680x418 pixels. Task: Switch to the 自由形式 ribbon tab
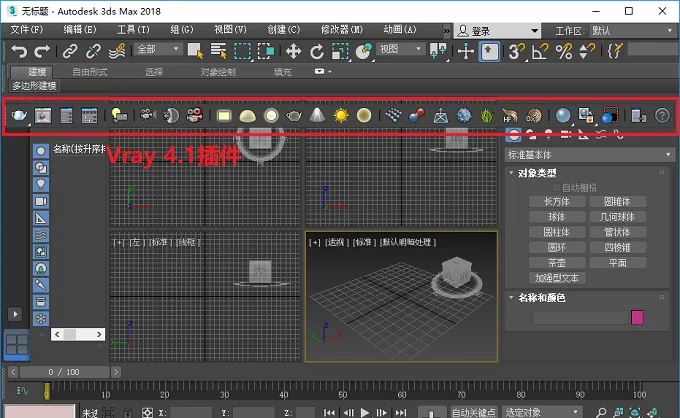tap(90, 72)
